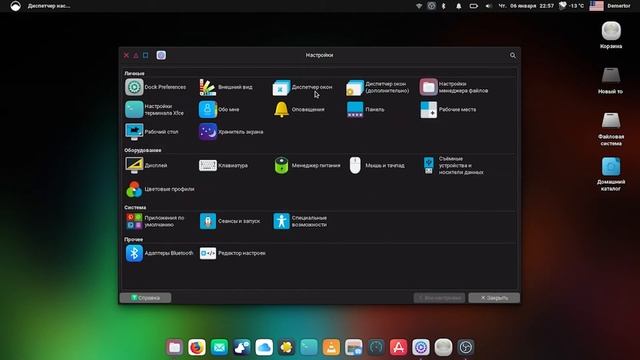This screenshot has width=640, height=360.
Task: Open the image viewer in the dock
Action: [x=353, y=347]
